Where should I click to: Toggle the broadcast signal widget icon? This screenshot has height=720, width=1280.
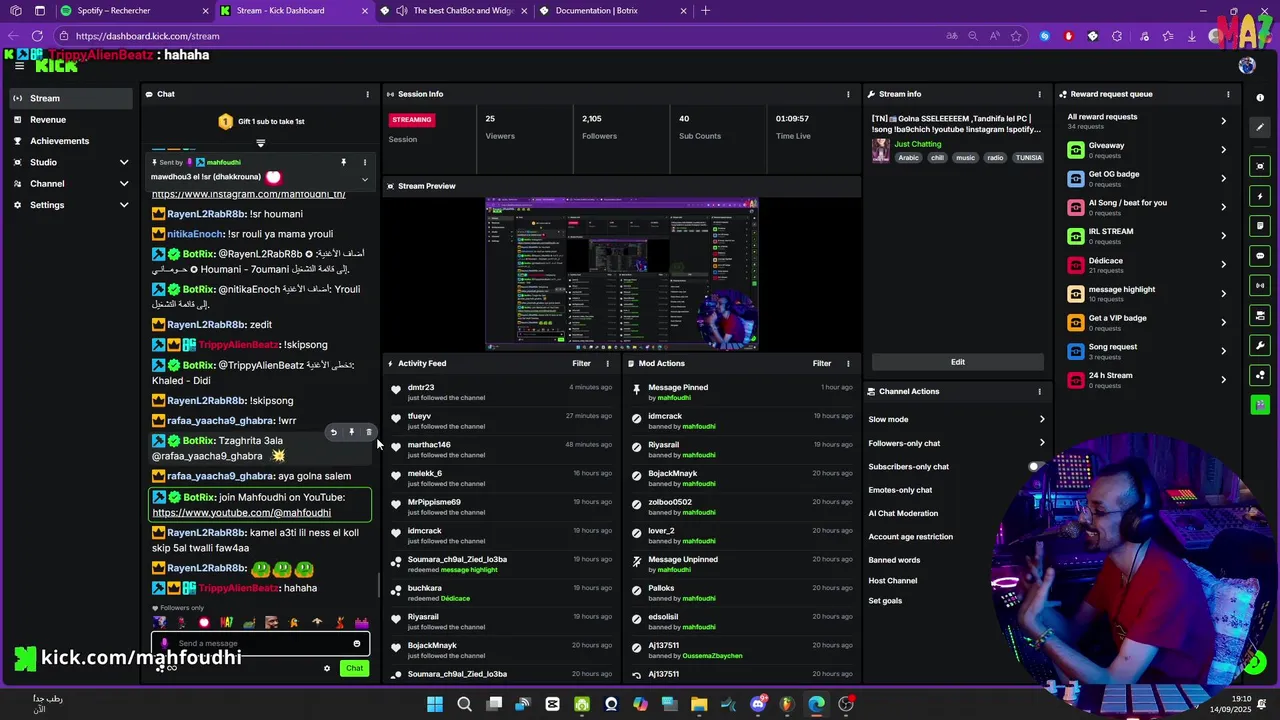click(1260, 286)
